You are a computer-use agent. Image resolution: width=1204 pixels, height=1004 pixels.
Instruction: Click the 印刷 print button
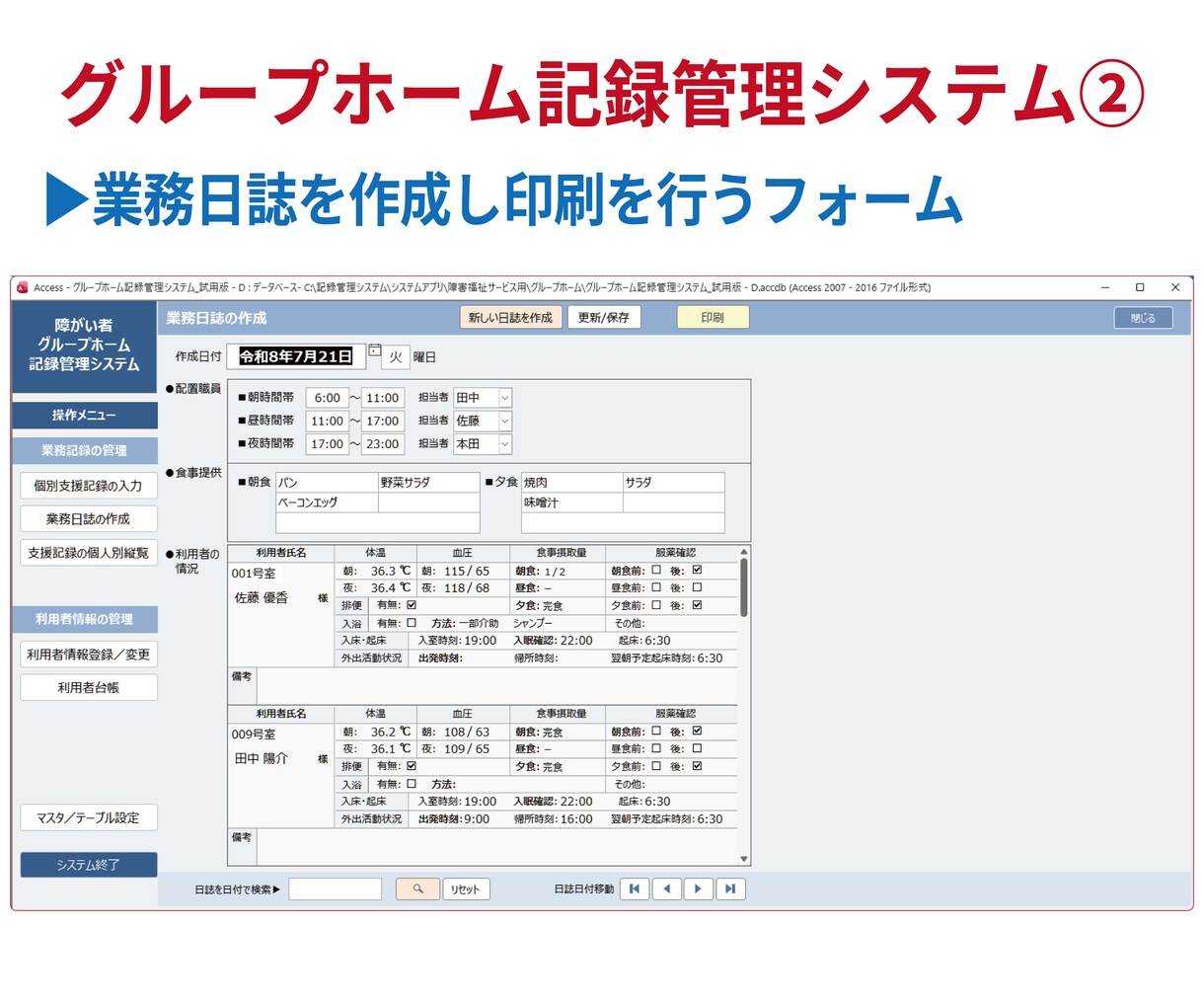pyautogui.click(x=713, y=318)
